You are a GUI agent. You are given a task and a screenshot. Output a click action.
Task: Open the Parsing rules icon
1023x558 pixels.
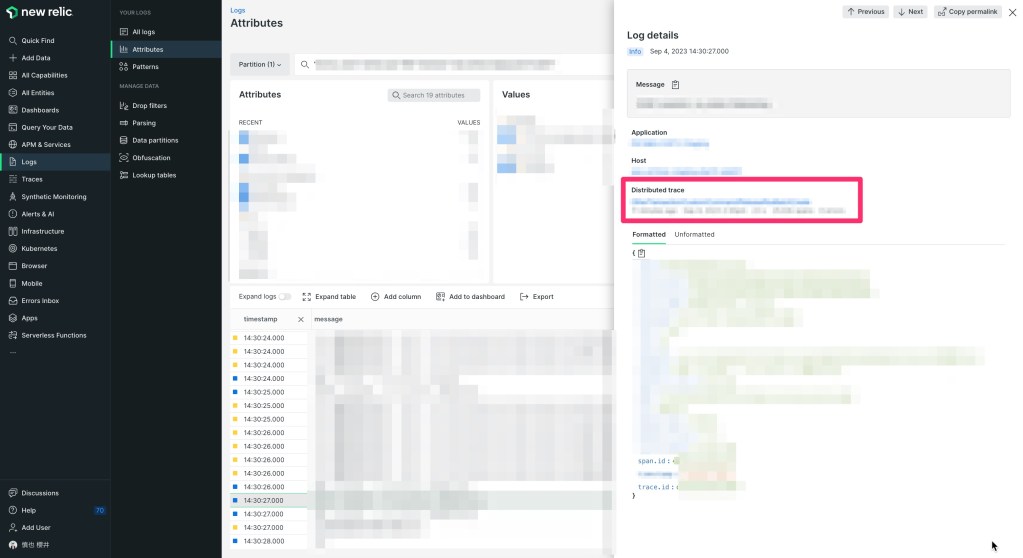pos(124,123)
